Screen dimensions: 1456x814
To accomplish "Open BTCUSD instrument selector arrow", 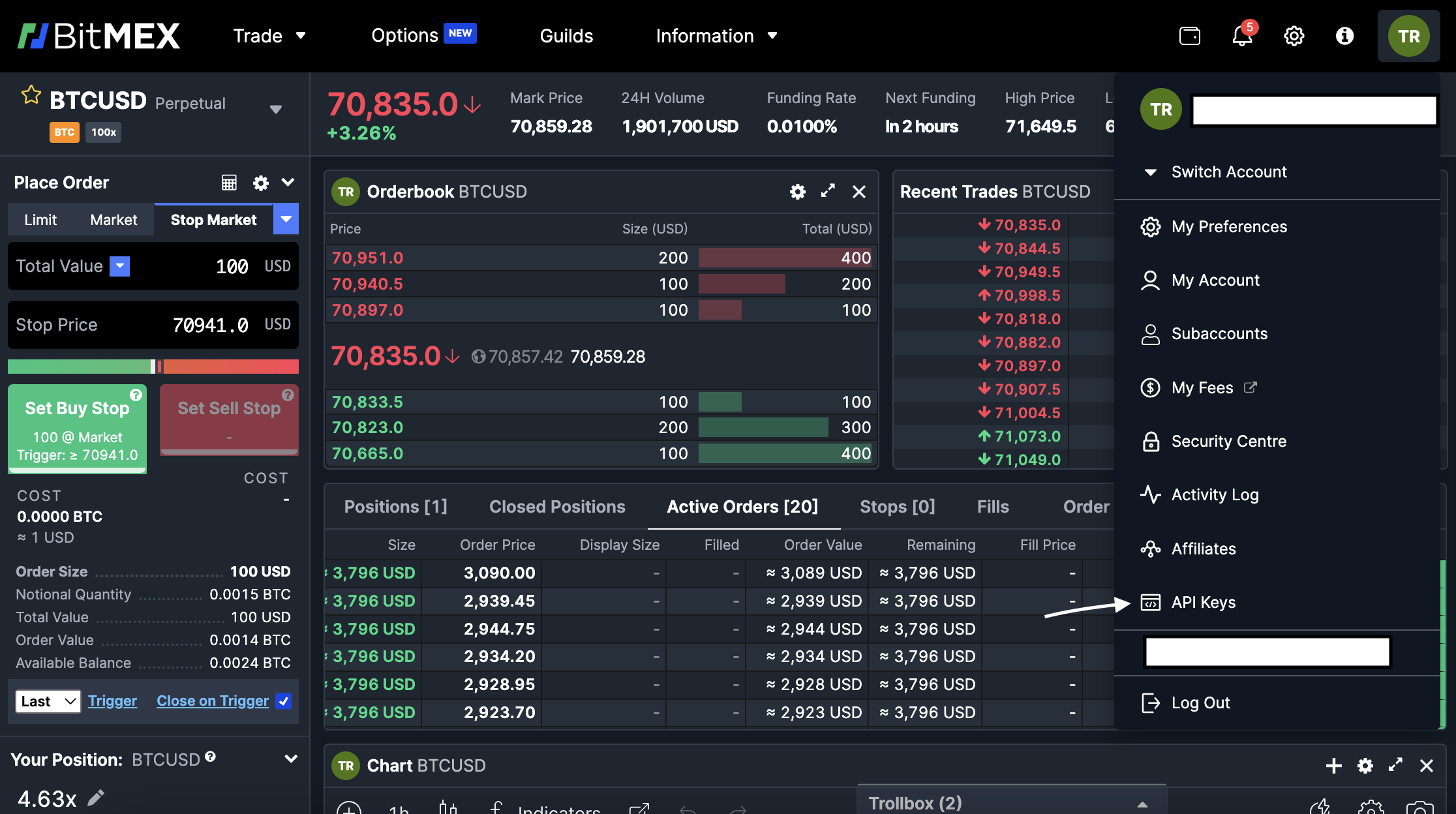I will click(276, 110).
